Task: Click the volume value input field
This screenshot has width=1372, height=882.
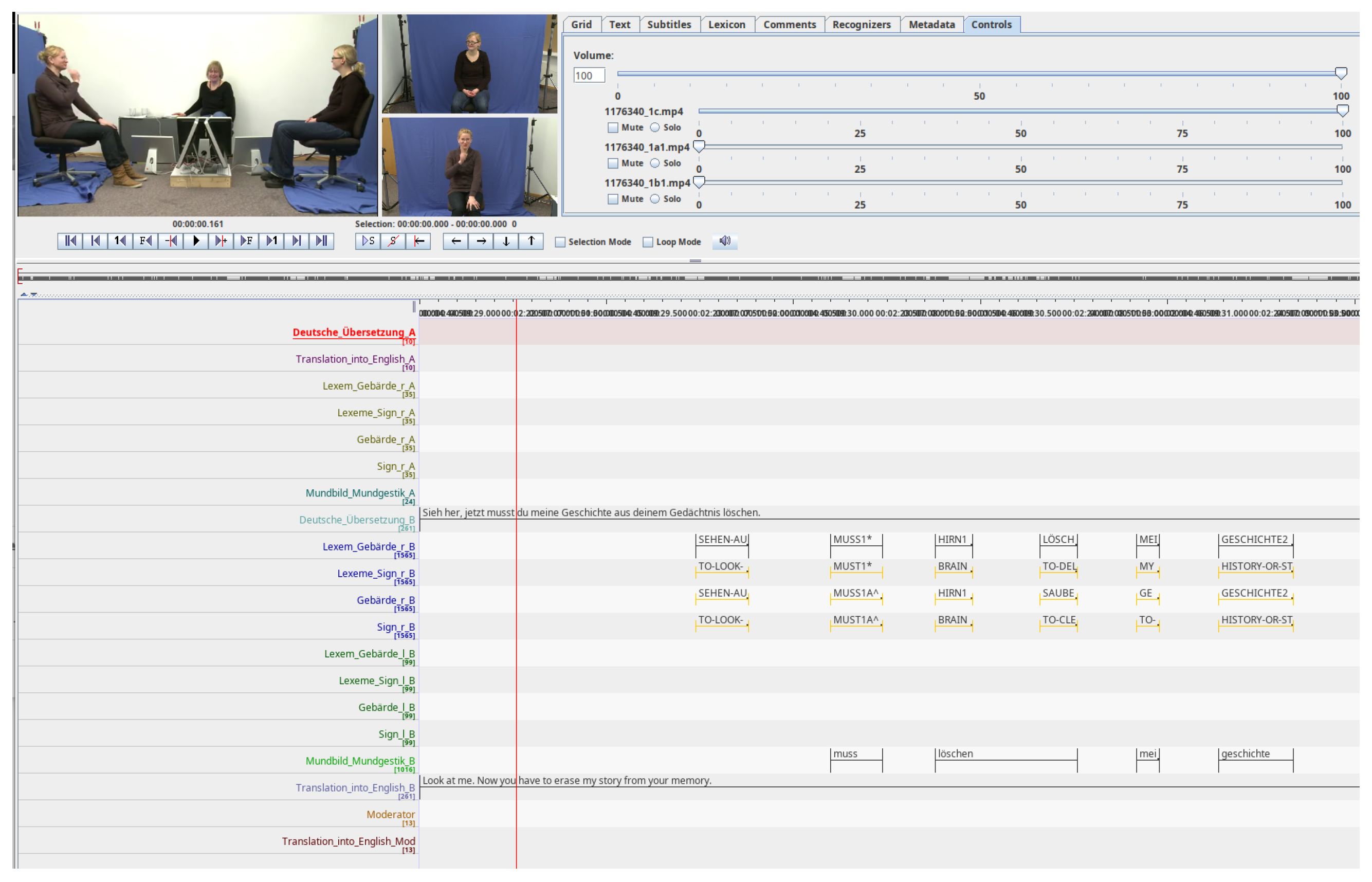Action: tap(589, 76)
